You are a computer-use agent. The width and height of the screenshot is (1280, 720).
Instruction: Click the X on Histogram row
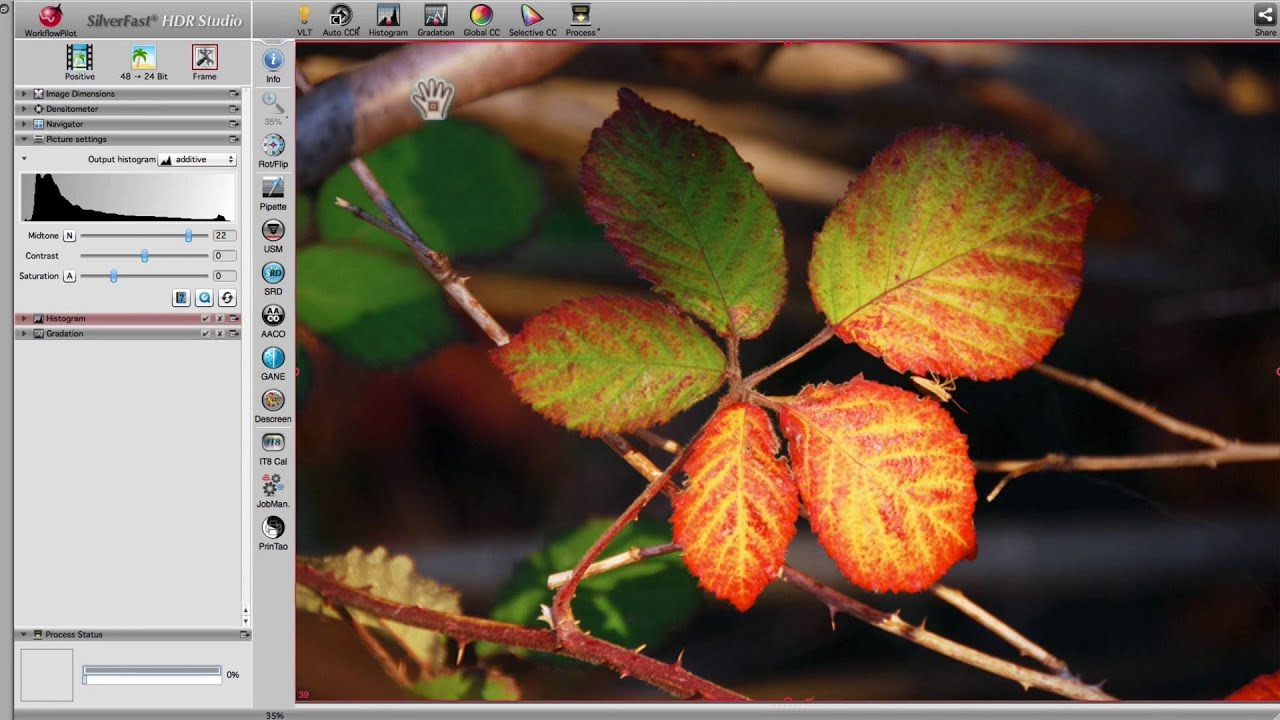[219, 319]
